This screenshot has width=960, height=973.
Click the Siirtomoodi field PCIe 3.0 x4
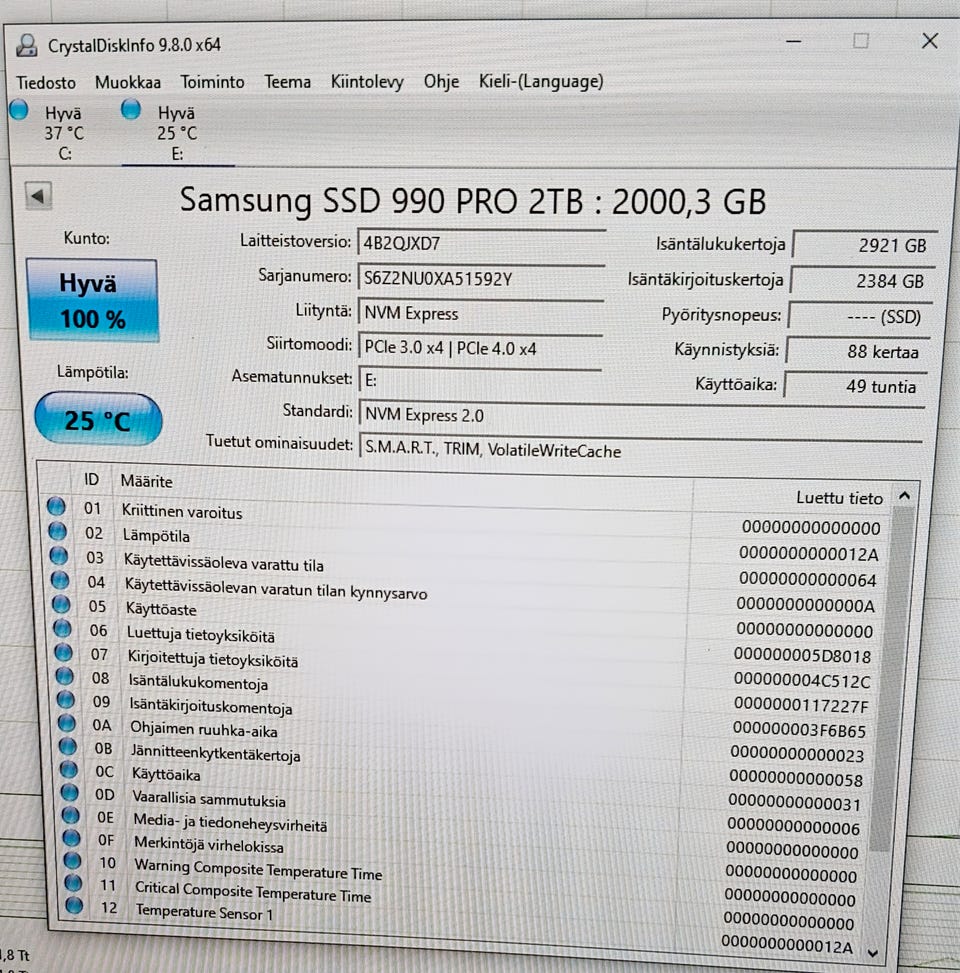pyautogui.click(x=480, y=348)
